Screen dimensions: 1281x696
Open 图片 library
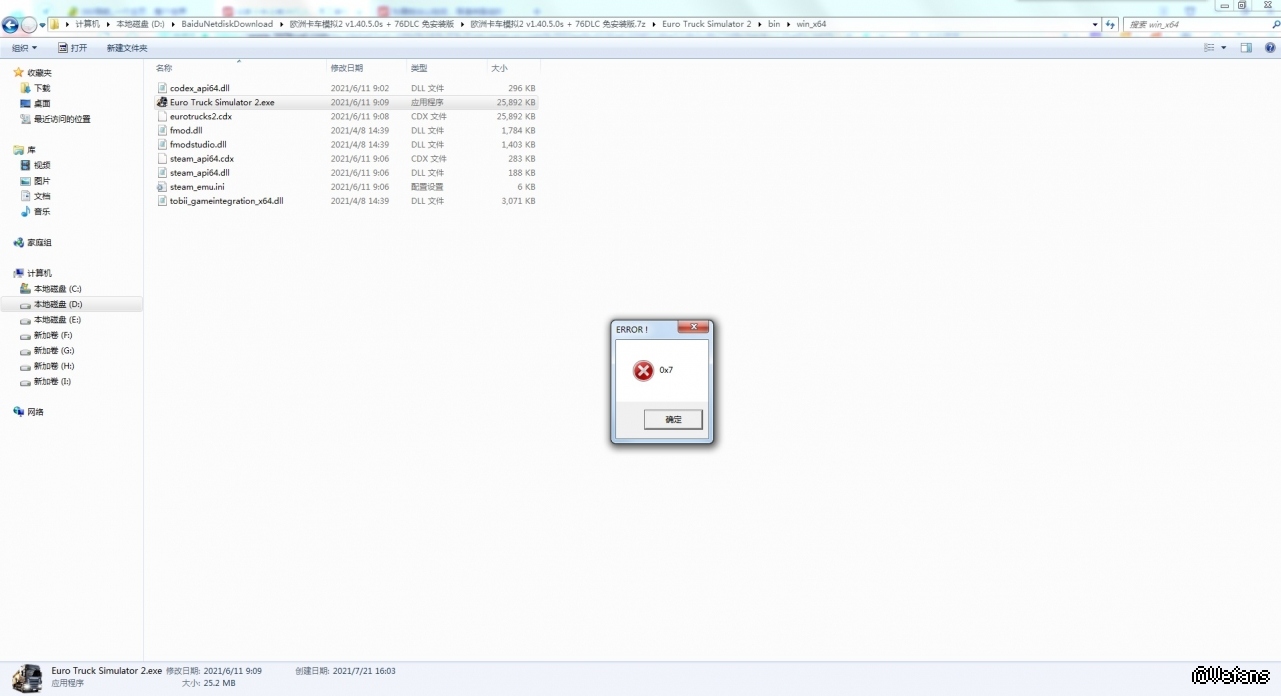pyautogui.click(x=42, y=181)
